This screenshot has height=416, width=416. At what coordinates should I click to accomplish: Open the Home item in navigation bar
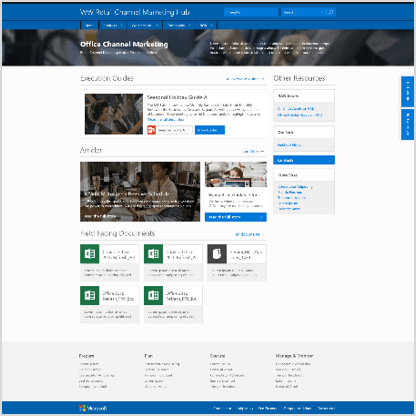click(89, 25)
